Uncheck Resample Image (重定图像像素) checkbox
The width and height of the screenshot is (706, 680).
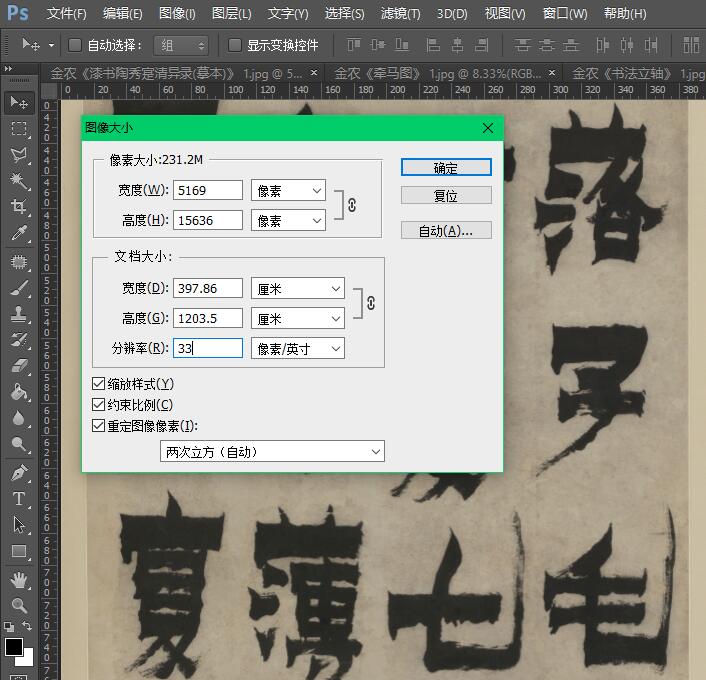98,426
